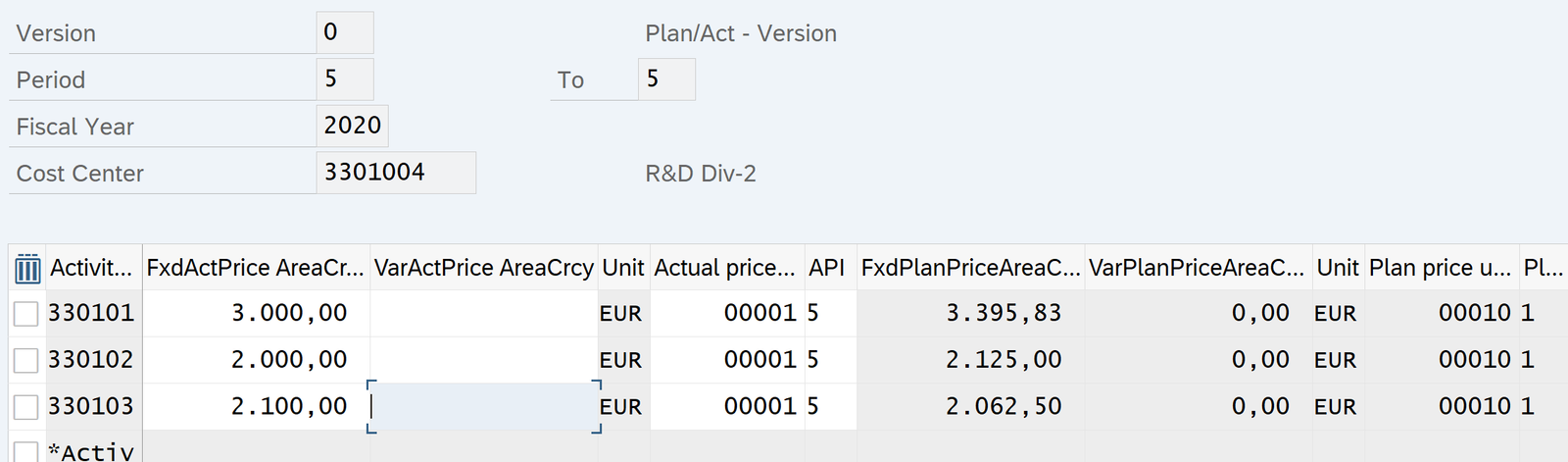The width and height of the screenshot is (1568, 462).
Task: Click variable actual price cell for 330101
Action: [483, 314]
